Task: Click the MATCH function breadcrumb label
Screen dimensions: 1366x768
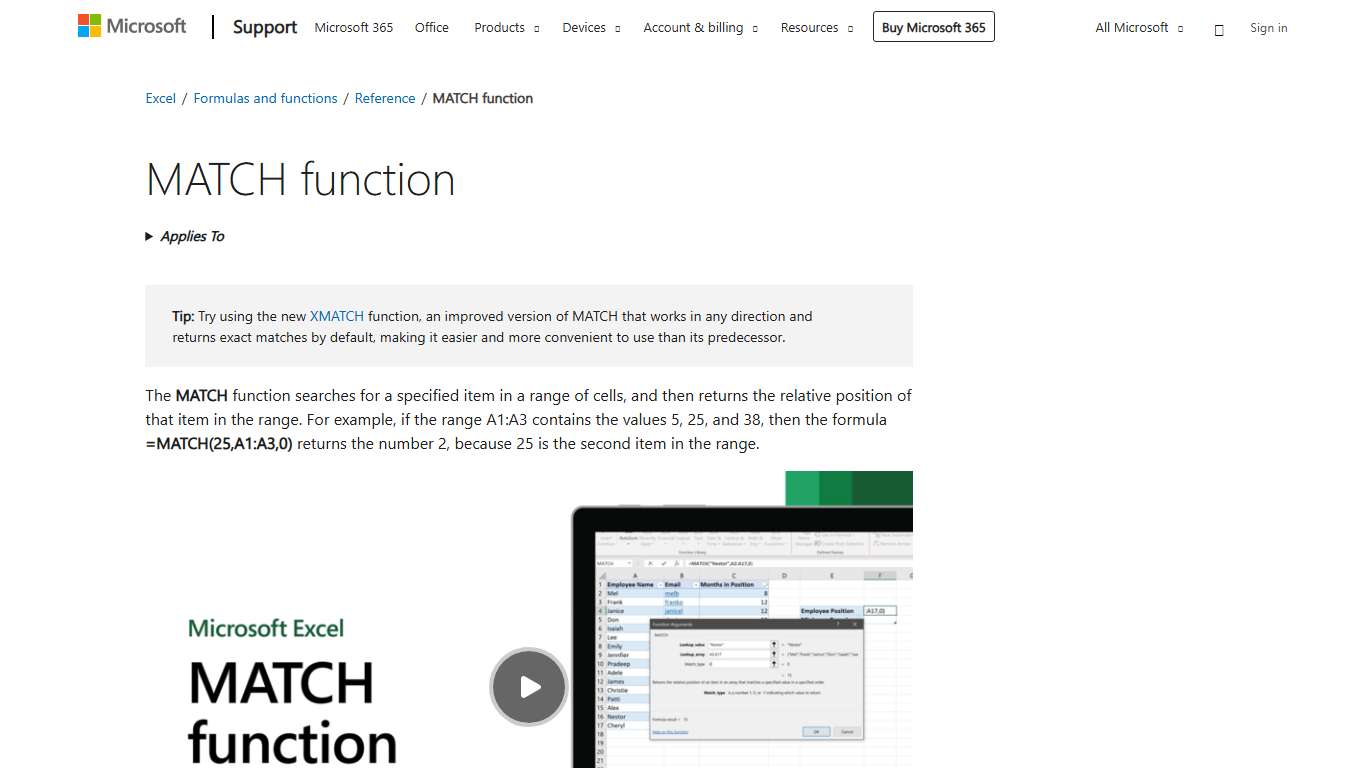Action: click(x=483, y=98)
